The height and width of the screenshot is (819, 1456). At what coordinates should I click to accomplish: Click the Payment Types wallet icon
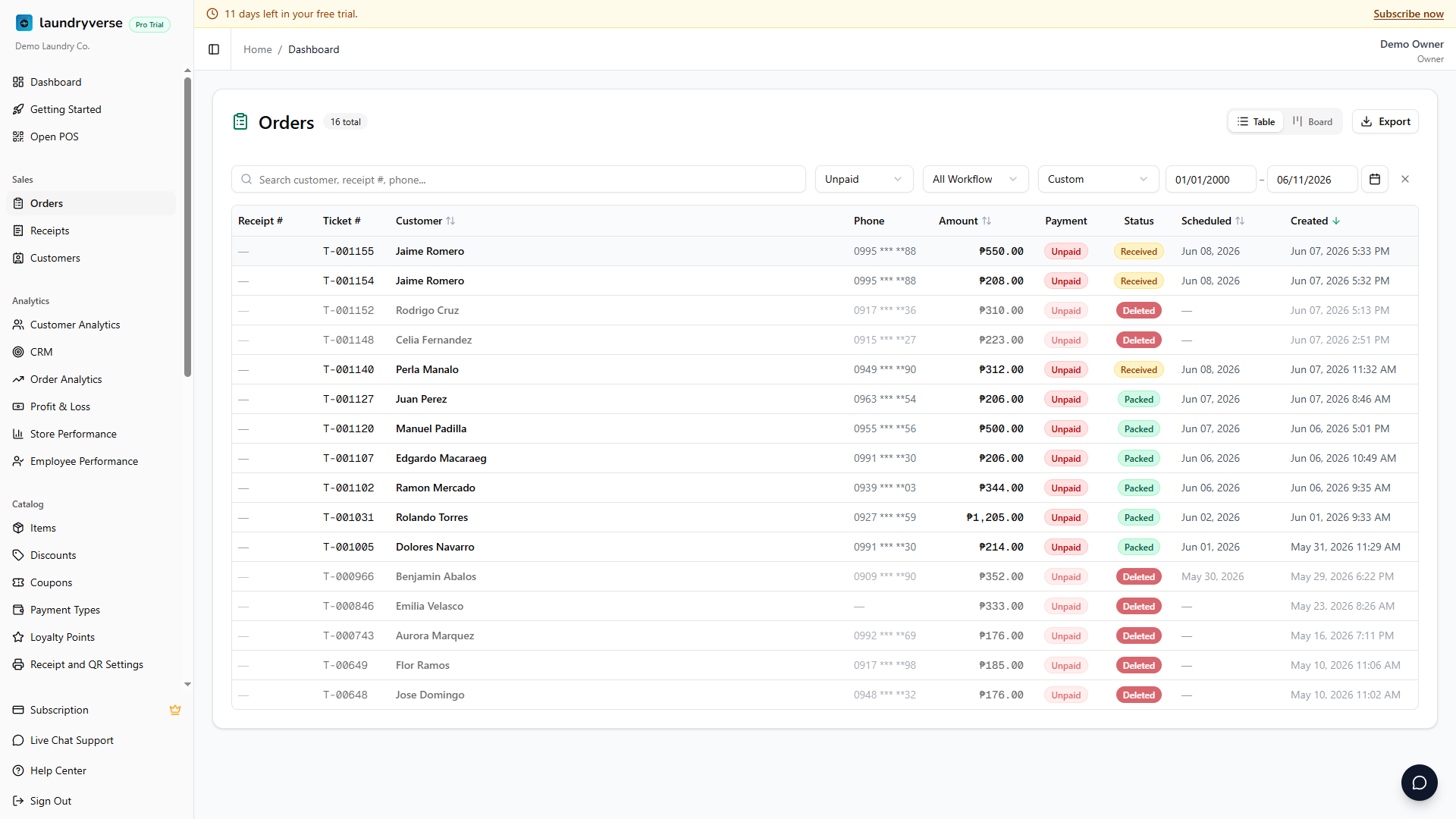[18, 610]
